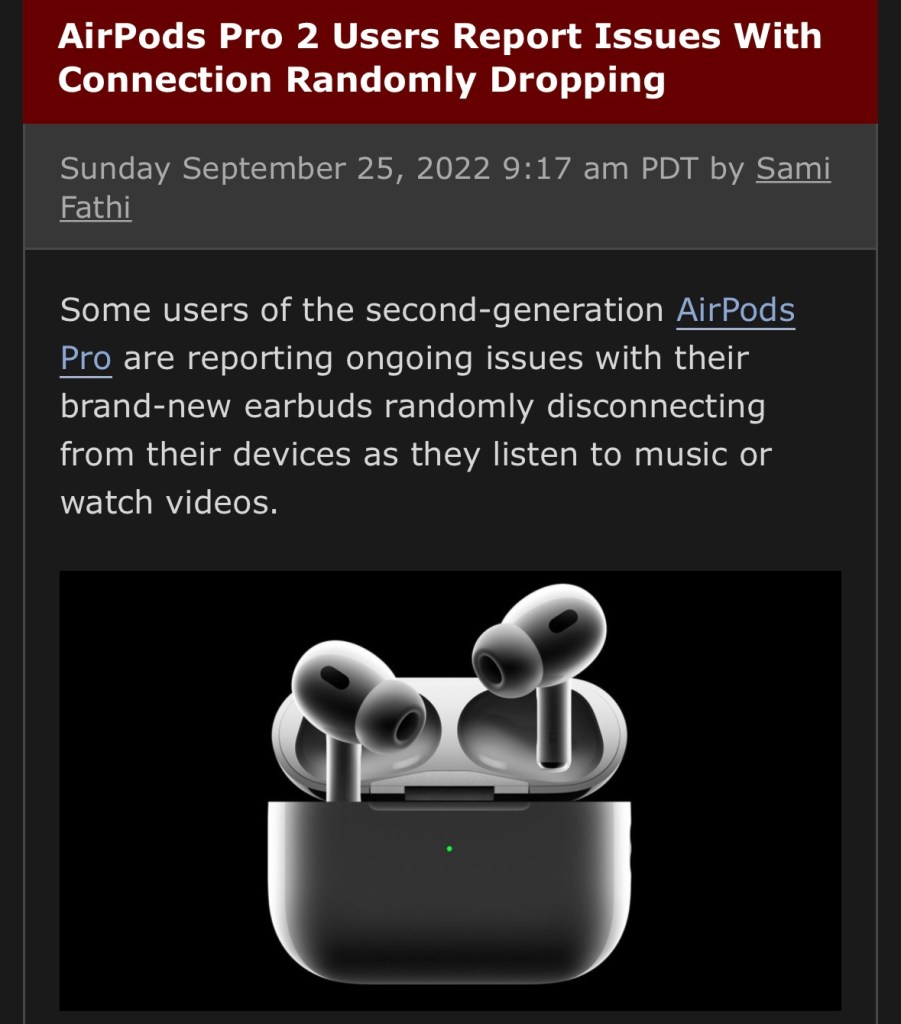Tap the dark red headline banner

(x=450, y=61)
